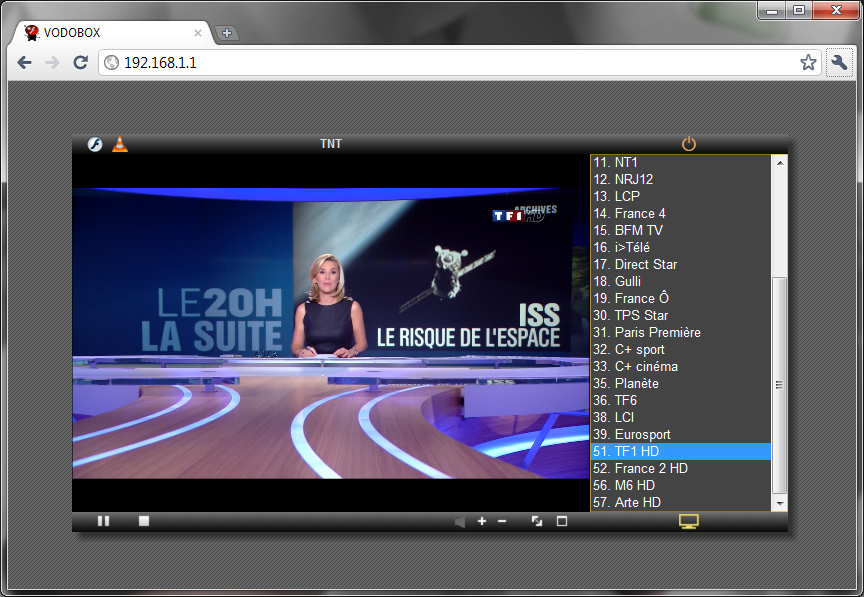864x597 pixels.
Task: Select channel 31. Paris Première
Action: [681, 332]
